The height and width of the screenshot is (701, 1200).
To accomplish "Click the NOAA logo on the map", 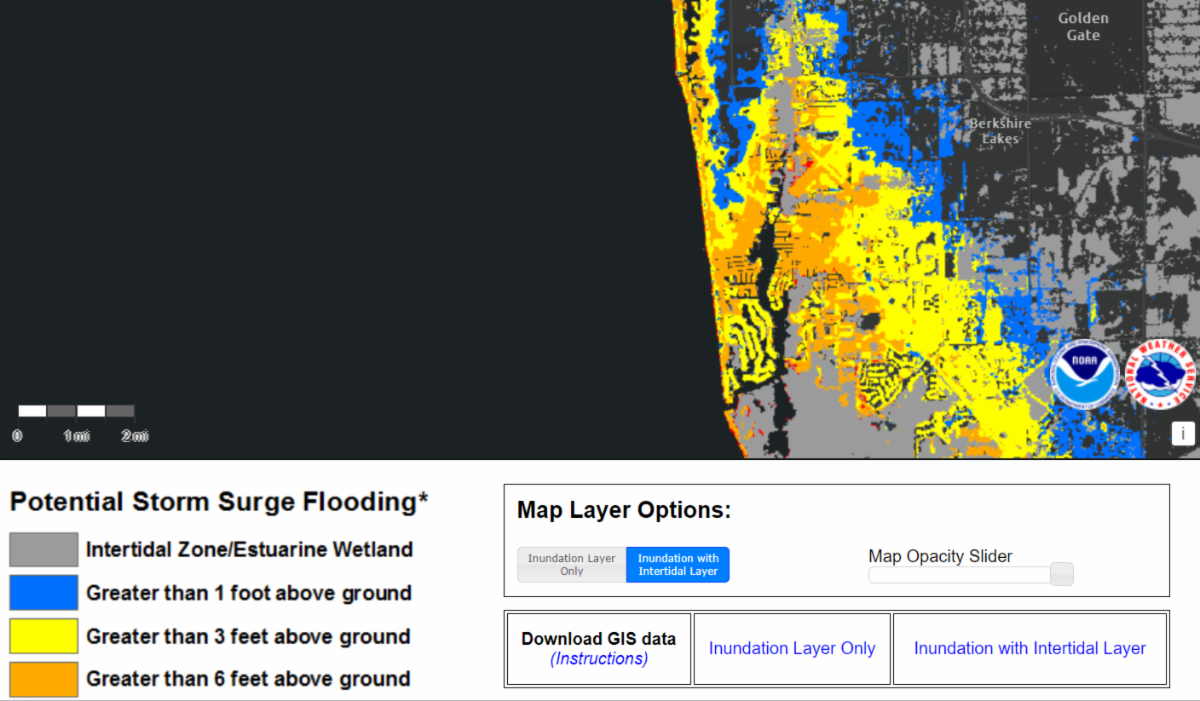I will click(1084, 376).
